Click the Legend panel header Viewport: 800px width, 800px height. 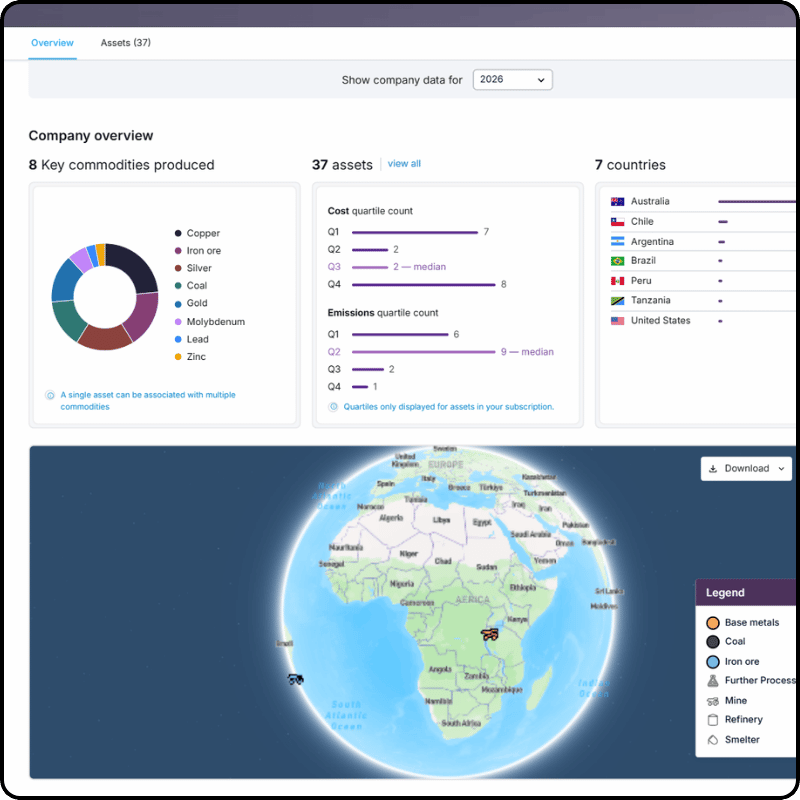(x=747, y=592)
